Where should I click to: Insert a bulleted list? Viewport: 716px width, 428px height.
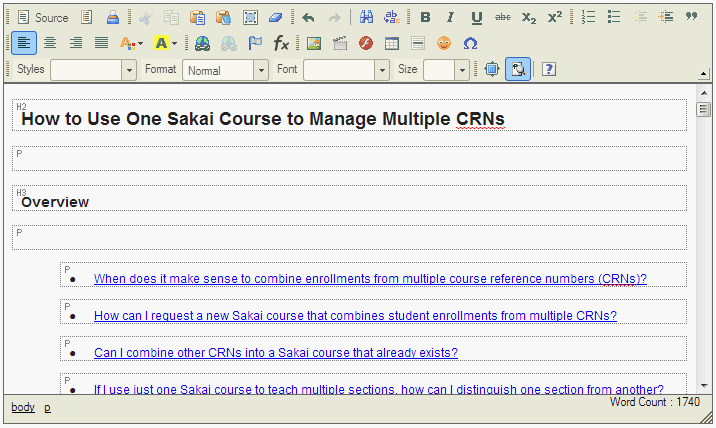click(614, 18)
